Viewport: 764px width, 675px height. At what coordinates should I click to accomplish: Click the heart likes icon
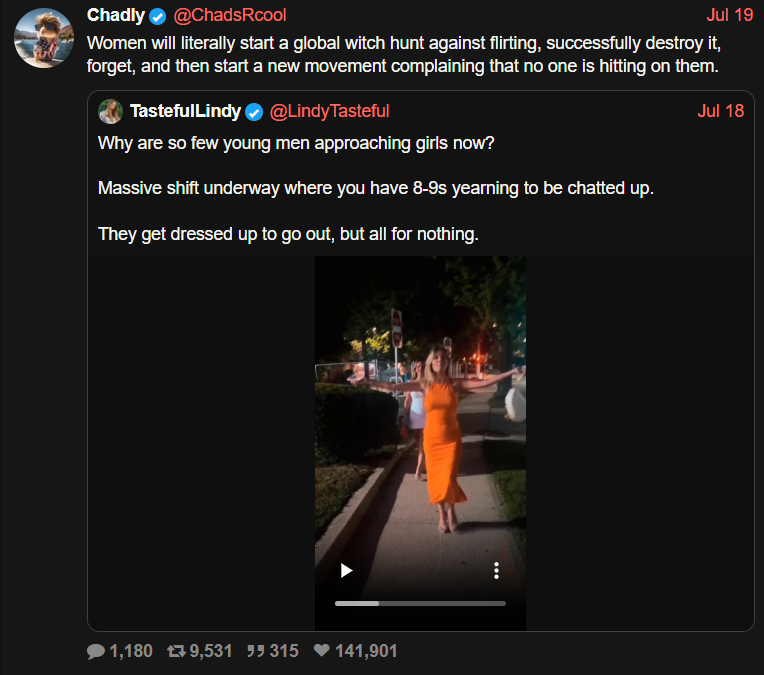point(322,650)
